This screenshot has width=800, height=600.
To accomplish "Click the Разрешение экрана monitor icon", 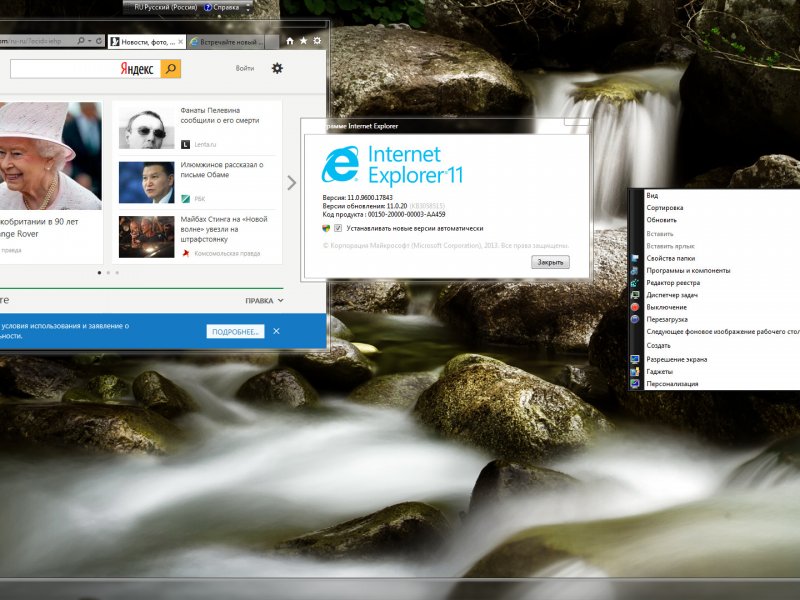I will coord(635,360).
